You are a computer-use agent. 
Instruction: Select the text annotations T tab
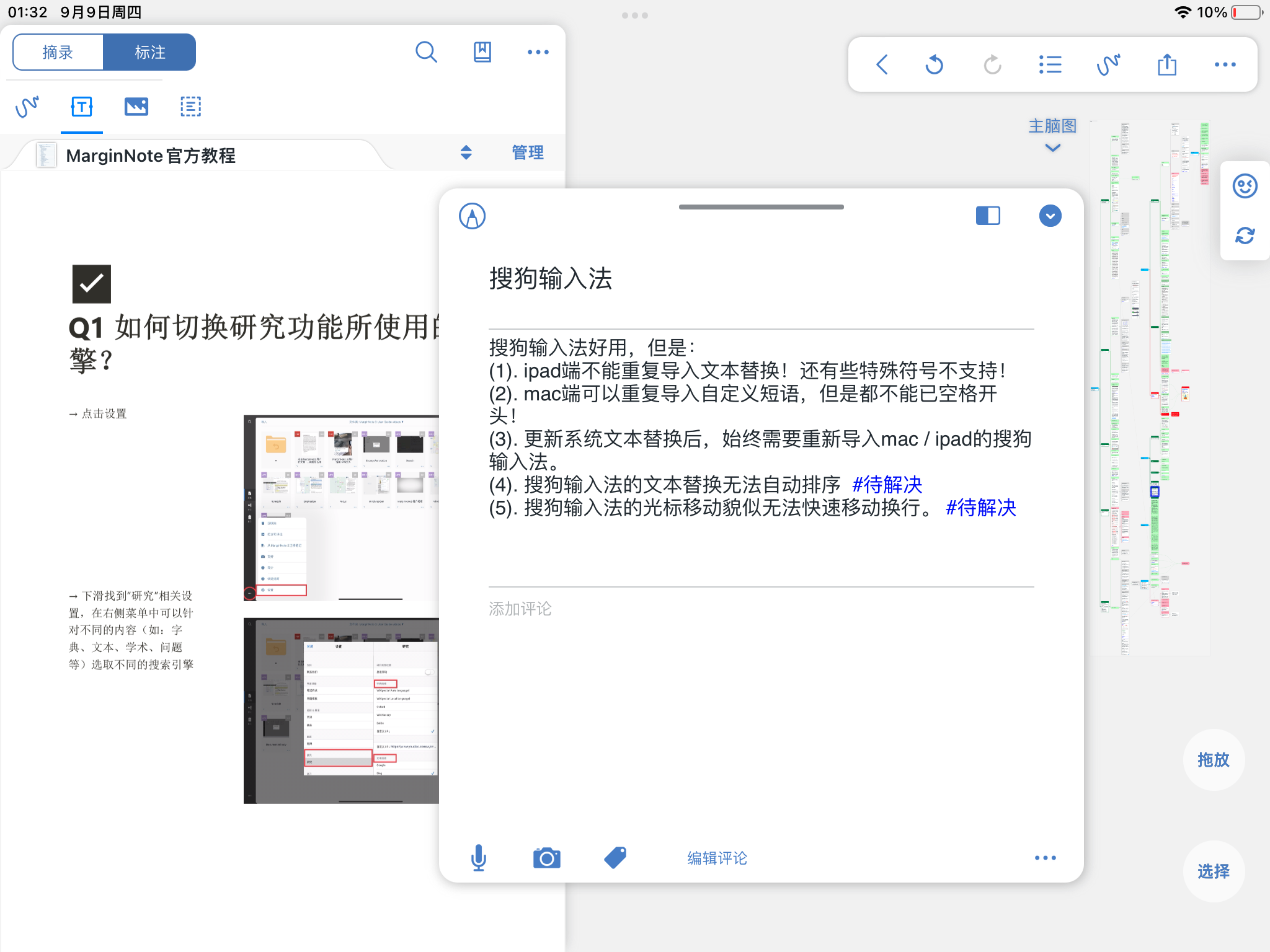click(82, 107)
